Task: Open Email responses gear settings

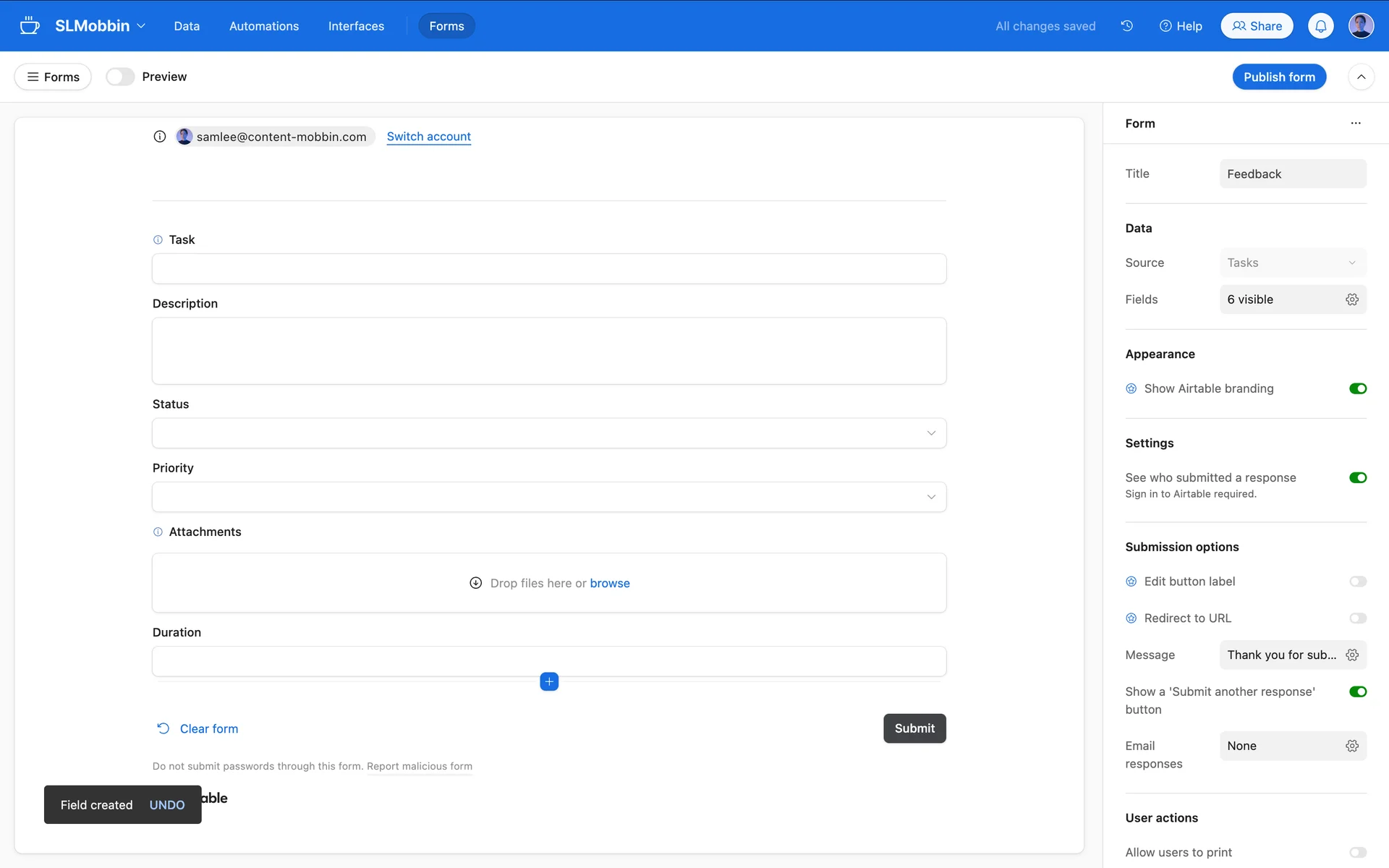Action: pos(1351,746)
